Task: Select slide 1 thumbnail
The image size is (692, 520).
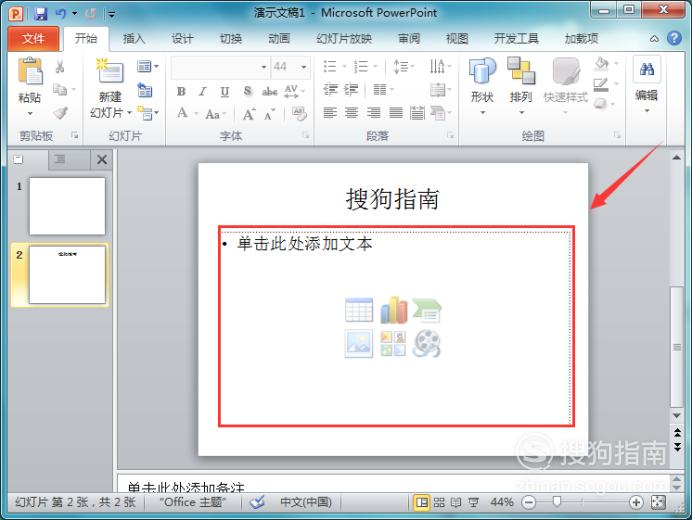Action: 67,206
